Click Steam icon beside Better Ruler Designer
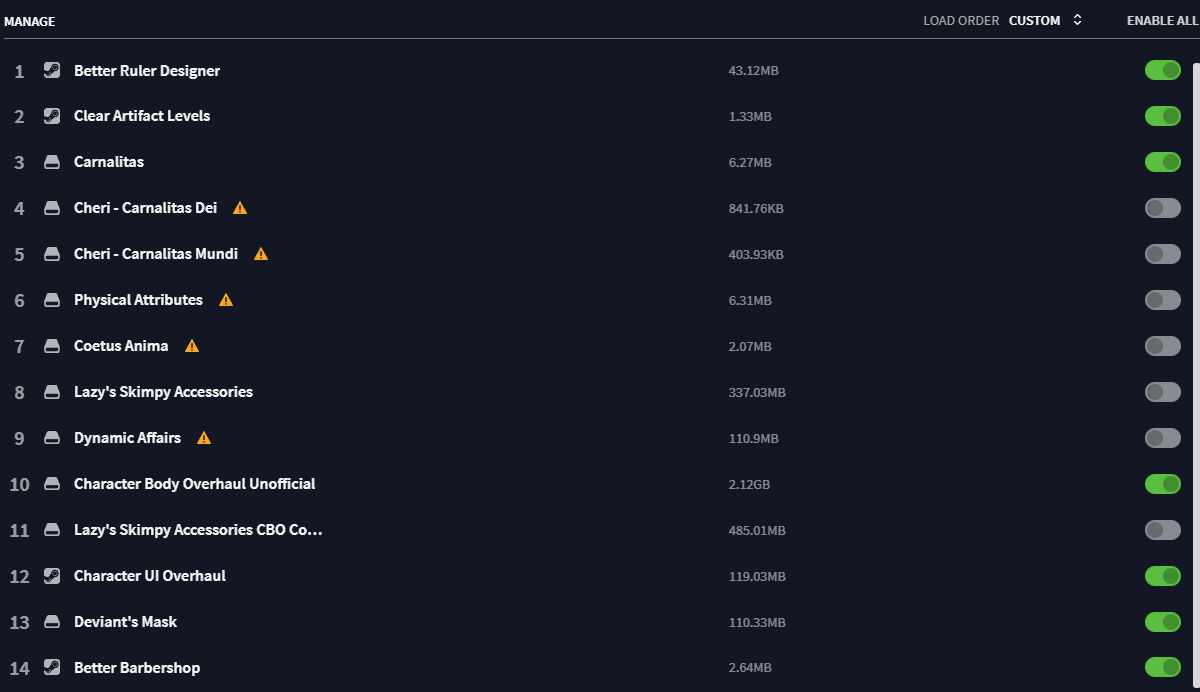 tap(52, 70)
